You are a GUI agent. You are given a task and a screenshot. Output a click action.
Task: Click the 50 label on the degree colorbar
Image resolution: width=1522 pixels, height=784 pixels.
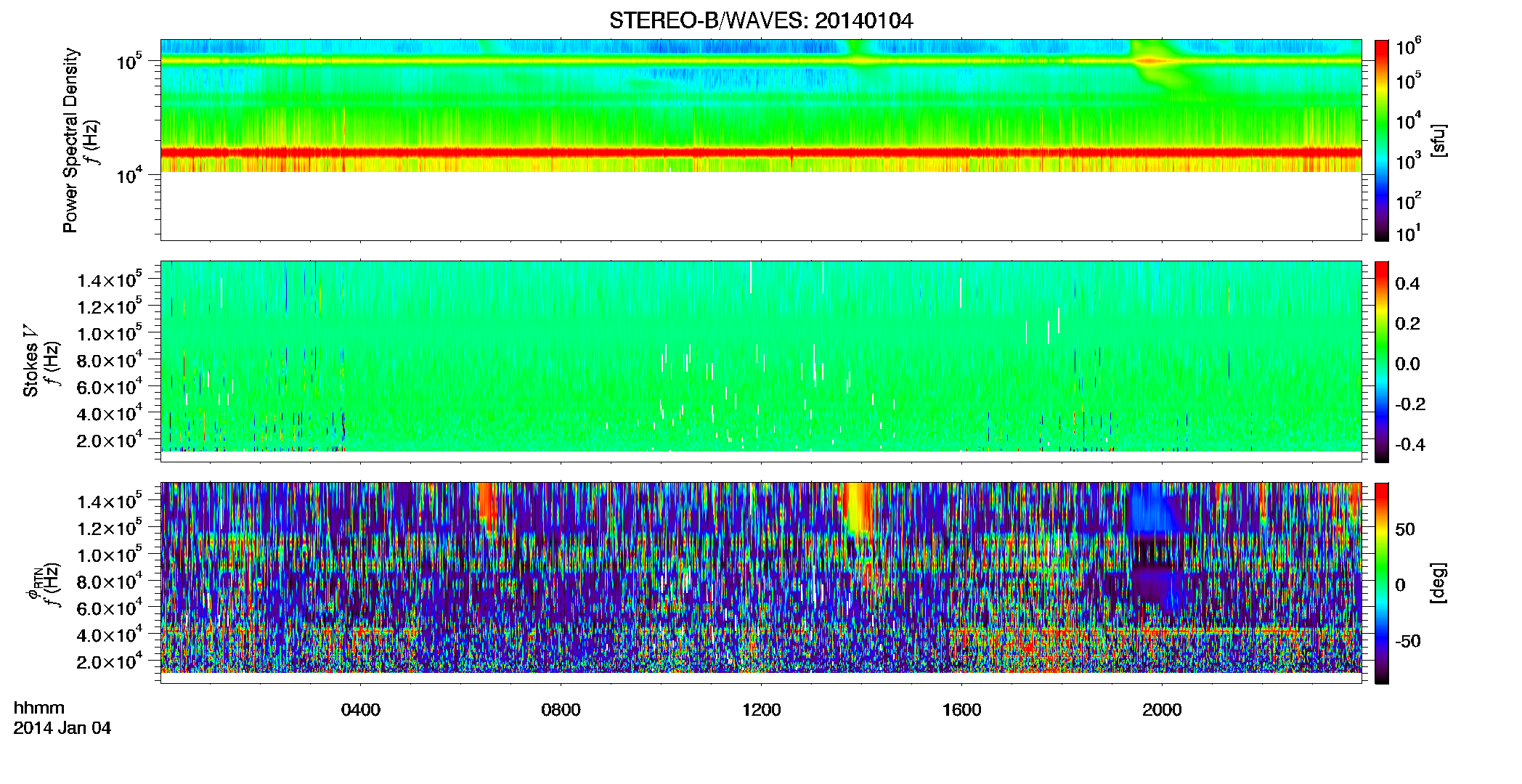(1405, 529)
